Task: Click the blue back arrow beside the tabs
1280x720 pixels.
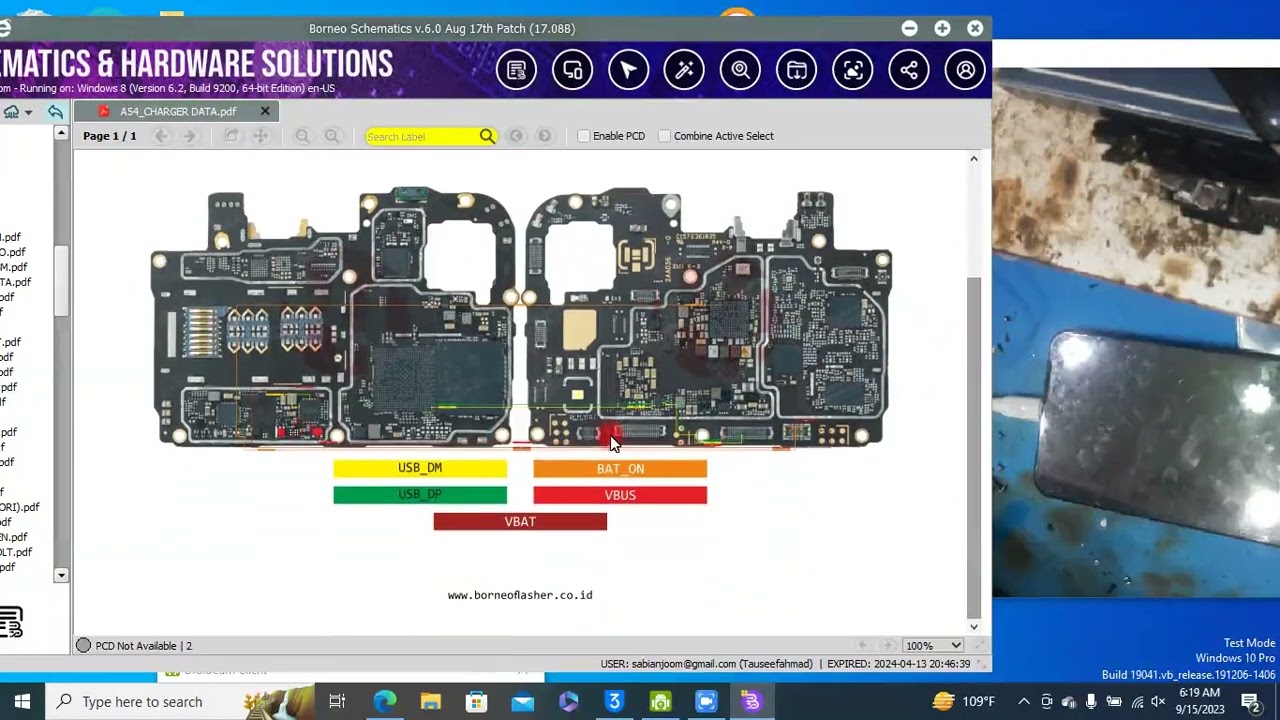Action: 55,112
